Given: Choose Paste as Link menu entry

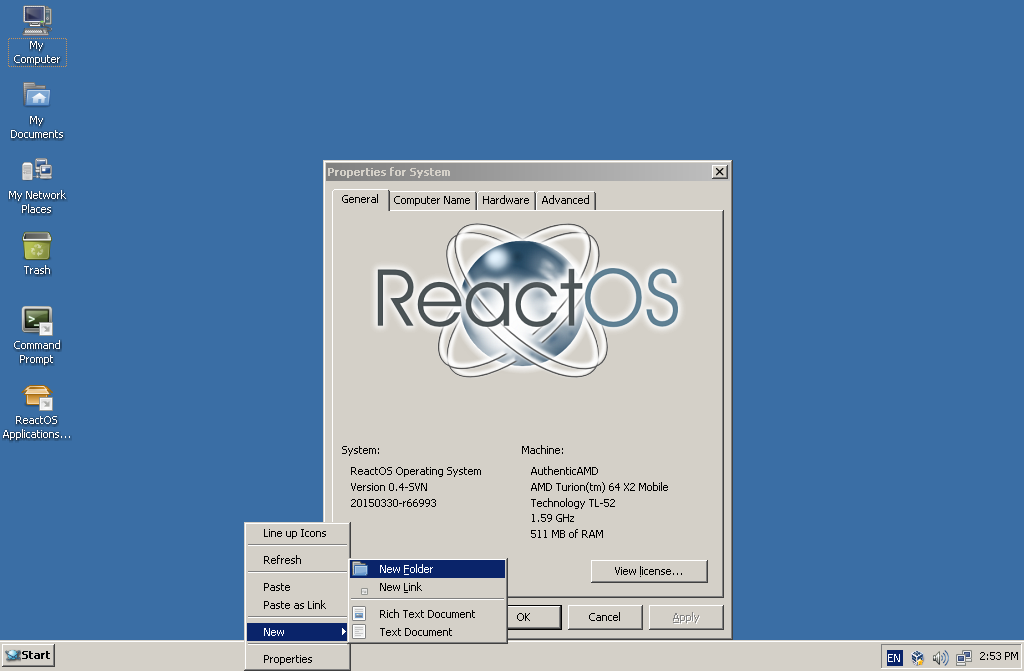Looking at the screenshot, I should click(x=297, y=605).
